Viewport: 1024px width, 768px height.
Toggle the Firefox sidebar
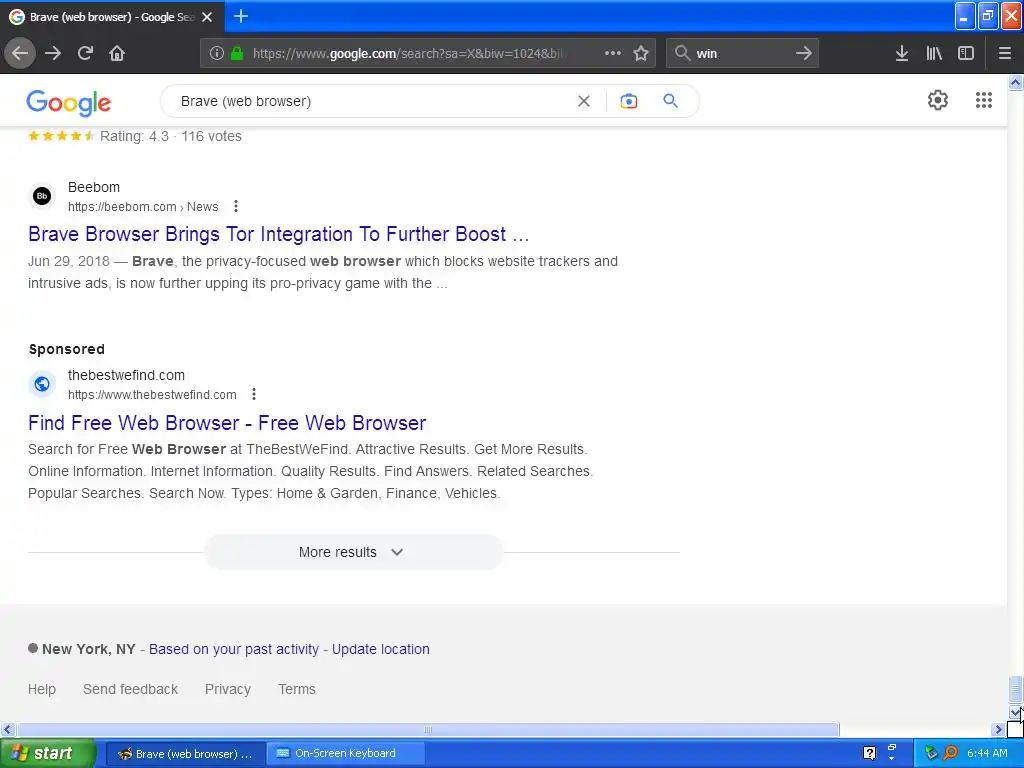point(966,54)
